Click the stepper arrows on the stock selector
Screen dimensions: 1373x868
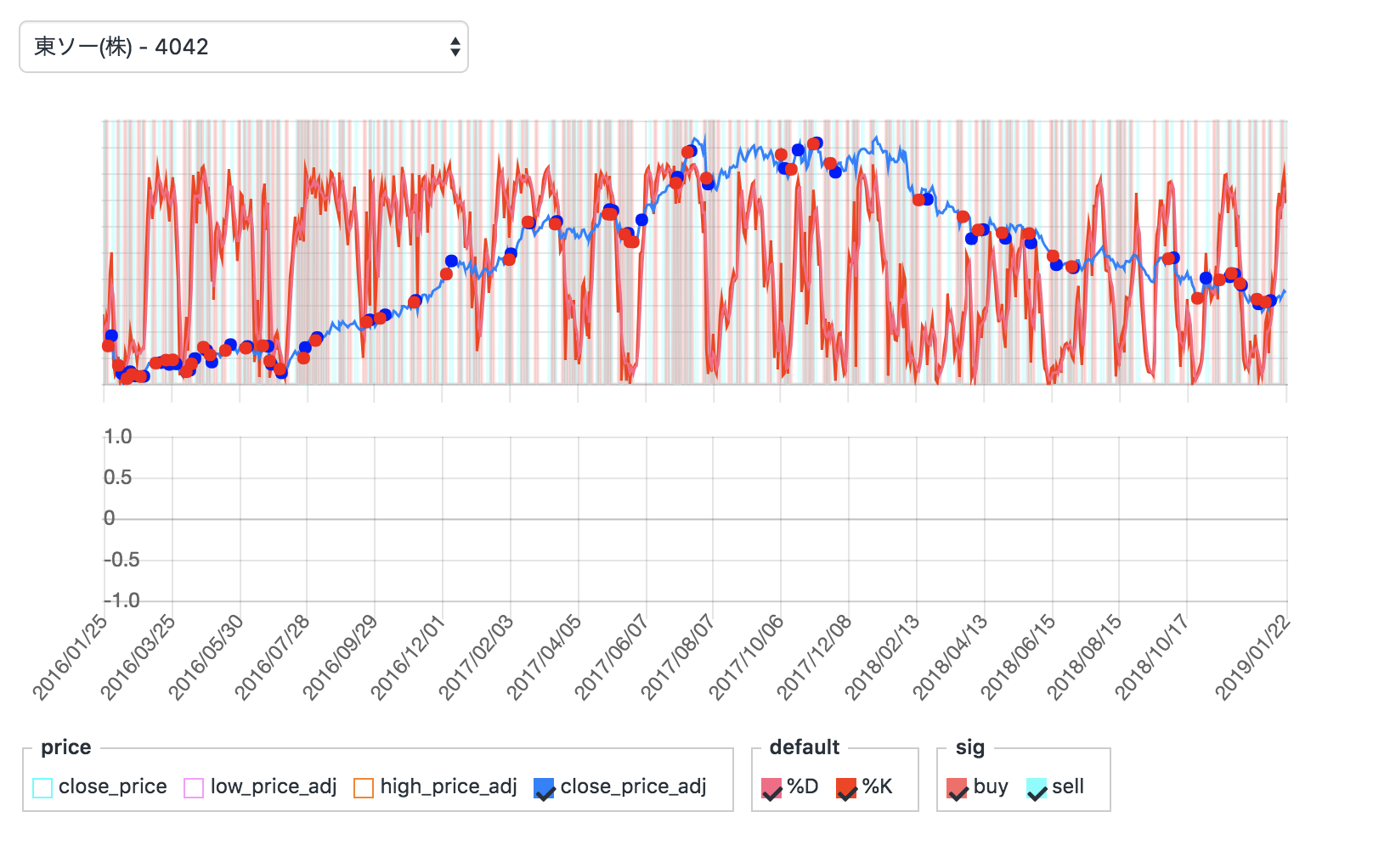click(x=455, y=47)
